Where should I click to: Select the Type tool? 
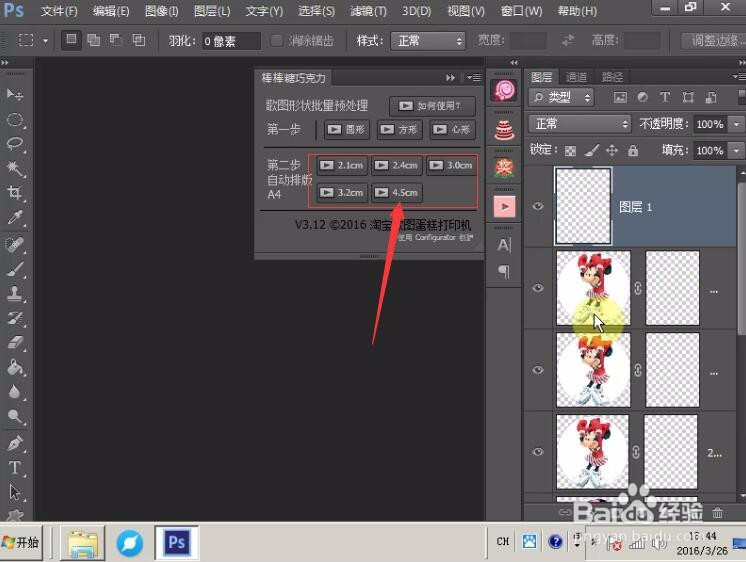click(15, 468)
